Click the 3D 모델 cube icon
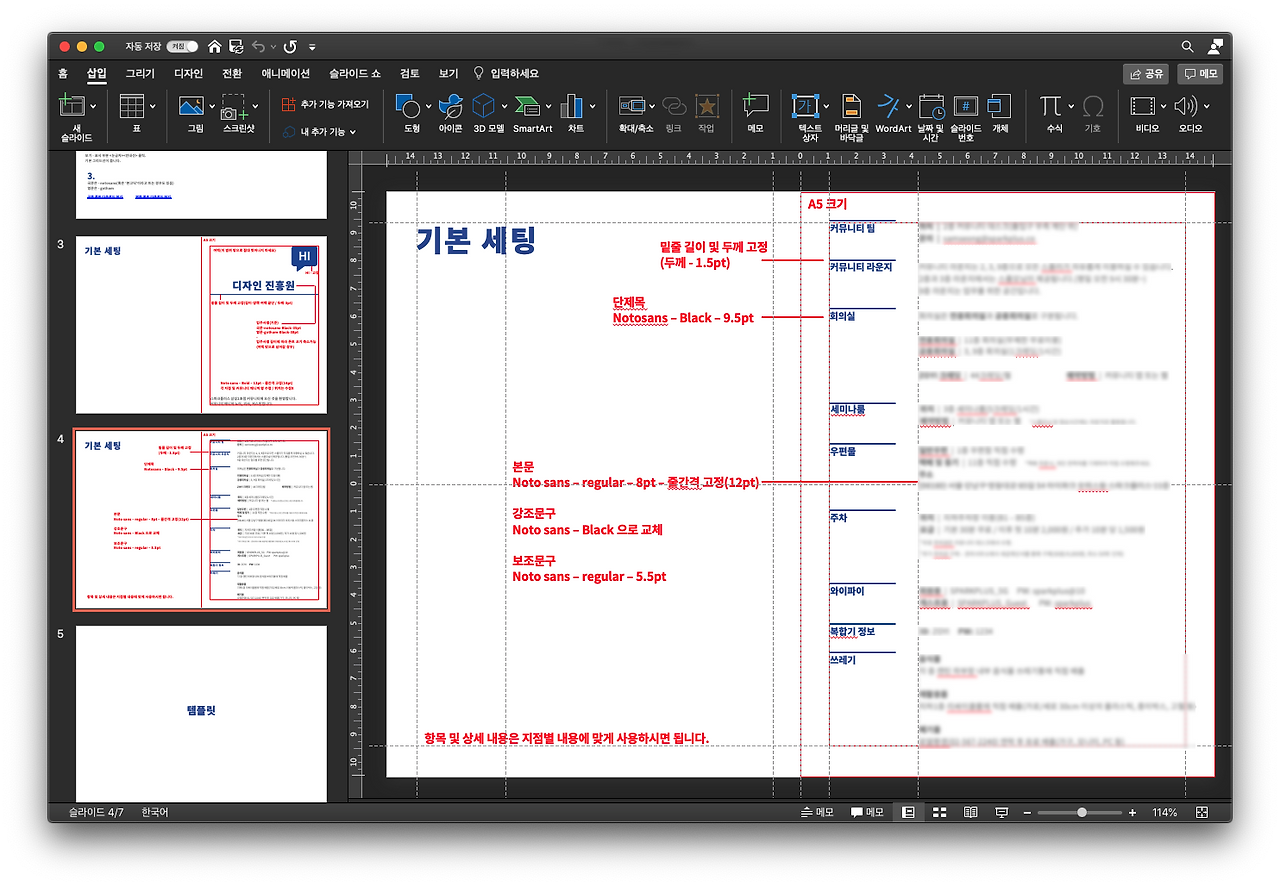Viewport: 1280px width, 886px height. 484,106
